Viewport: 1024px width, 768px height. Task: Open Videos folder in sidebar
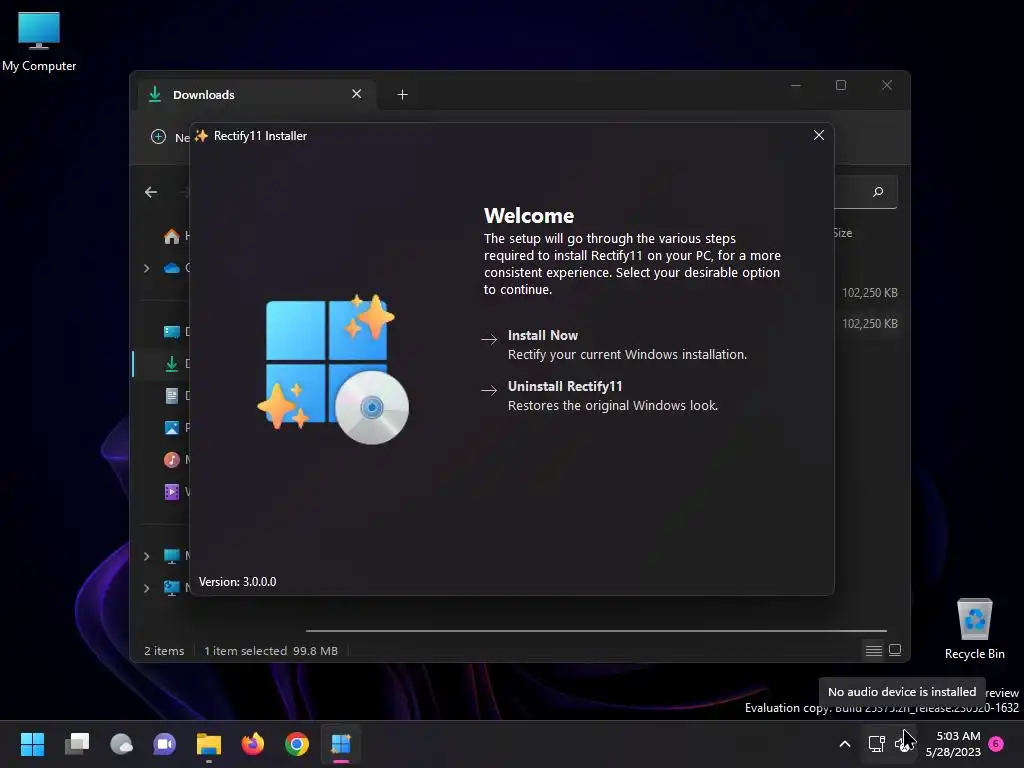[x=172, y=492]
